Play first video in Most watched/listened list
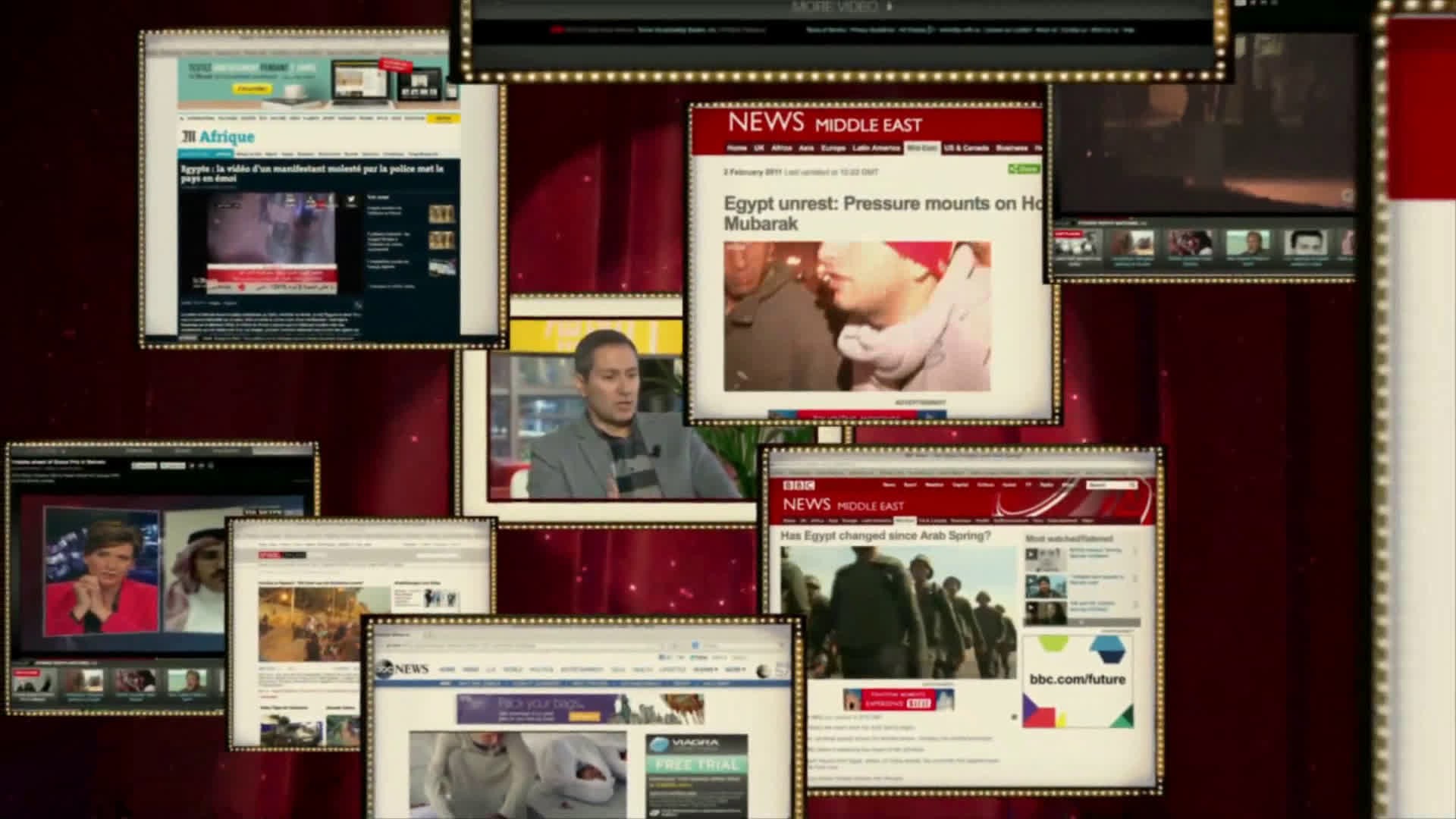 point(1045,559)
